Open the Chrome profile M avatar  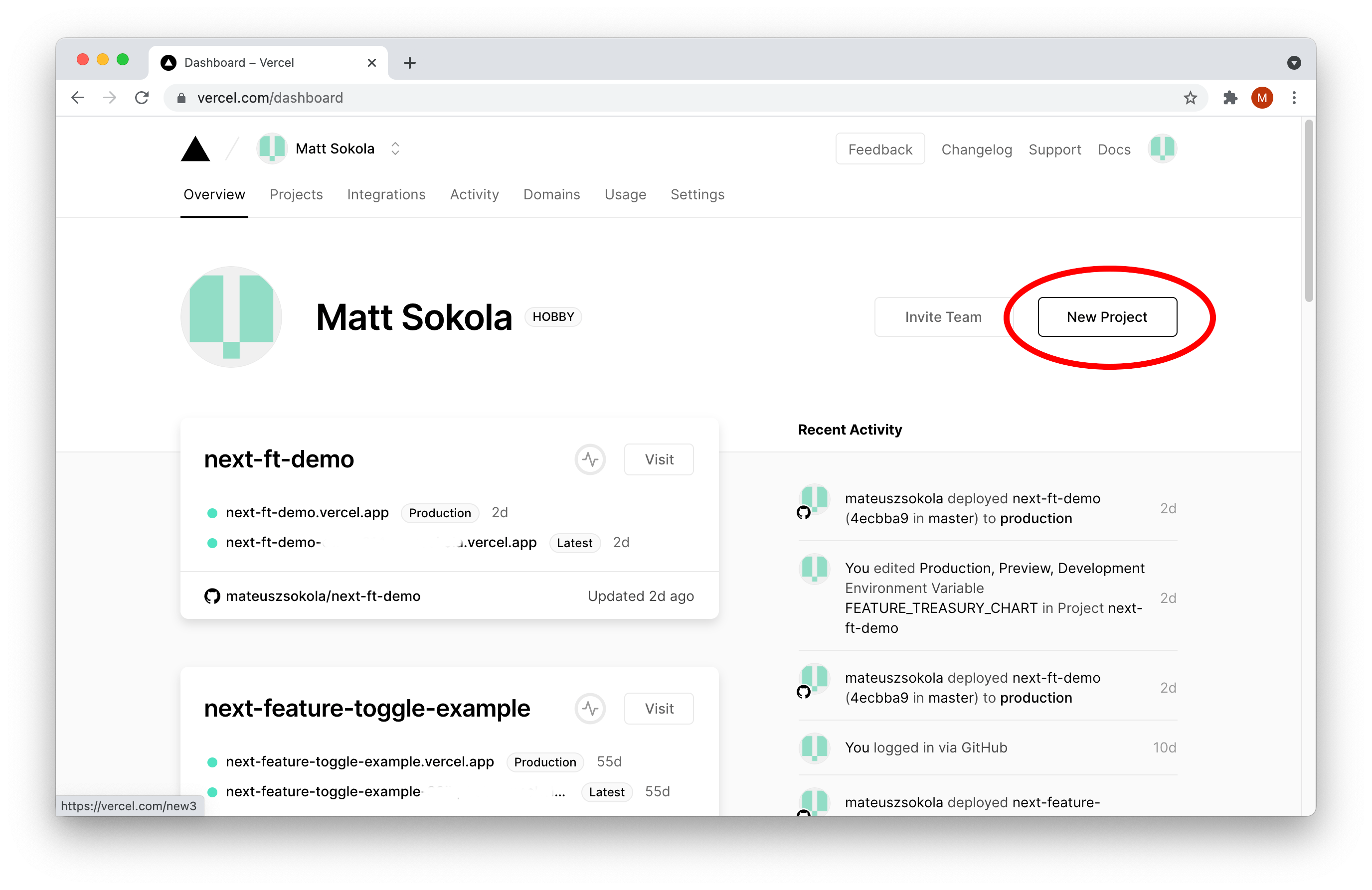coord(1262,98)
